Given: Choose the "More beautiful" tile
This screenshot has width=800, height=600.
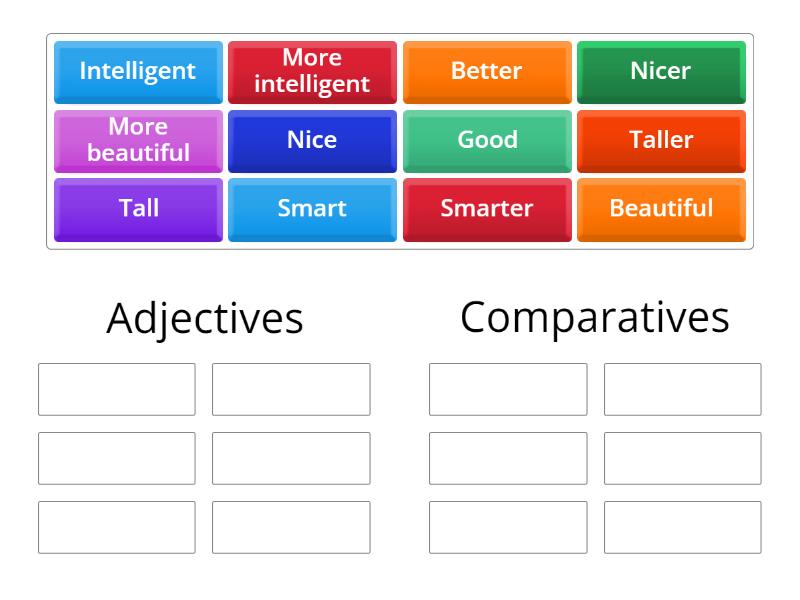Looking at the screenshot, I should (x=137, y=140).
